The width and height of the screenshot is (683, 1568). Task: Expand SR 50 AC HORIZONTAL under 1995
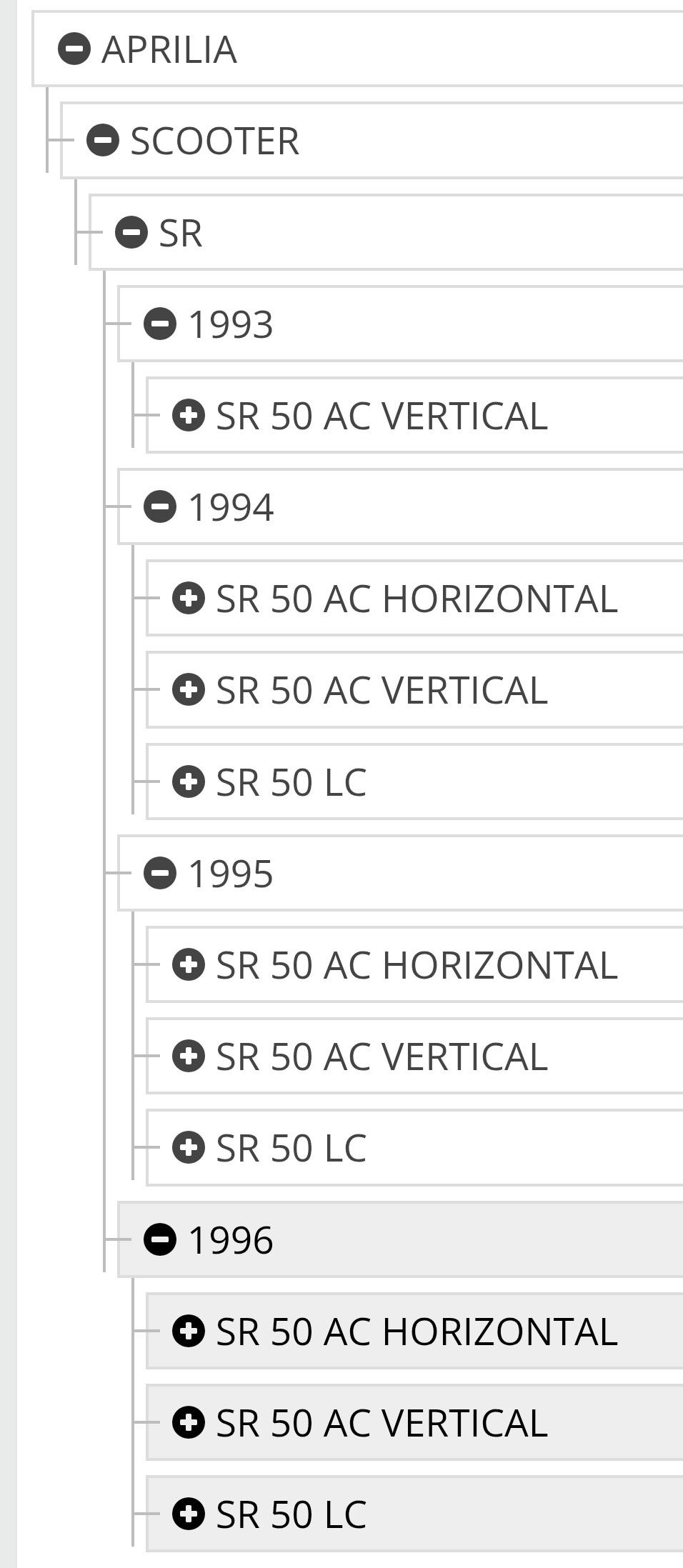click(x=189, y=964)
